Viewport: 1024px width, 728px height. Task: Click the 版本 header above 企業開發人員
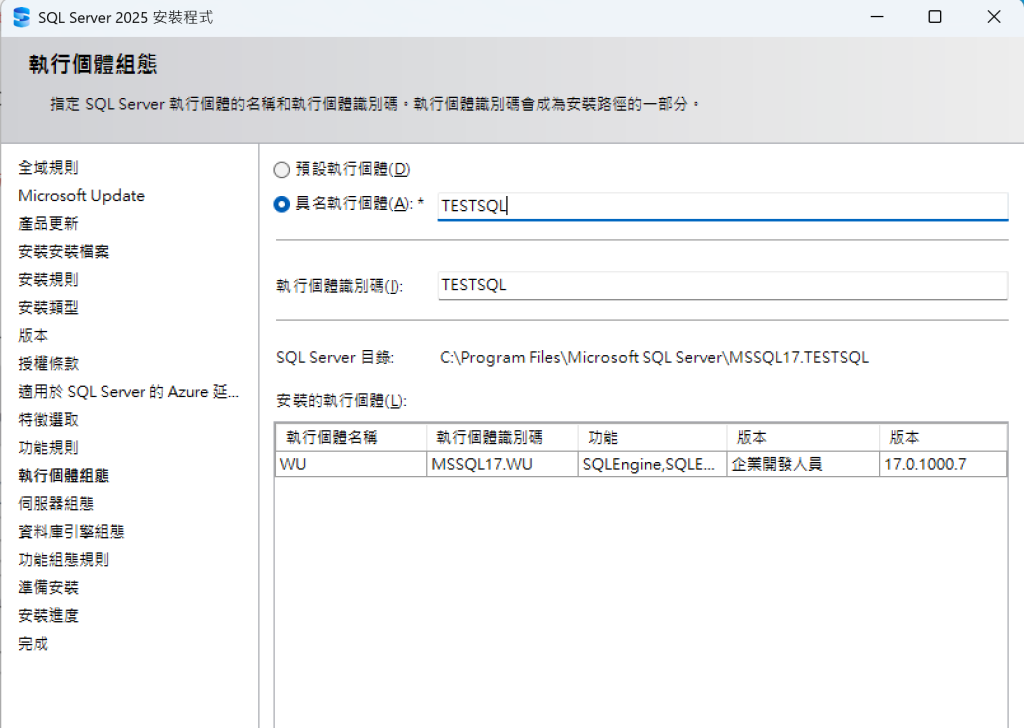pos(803,437)
